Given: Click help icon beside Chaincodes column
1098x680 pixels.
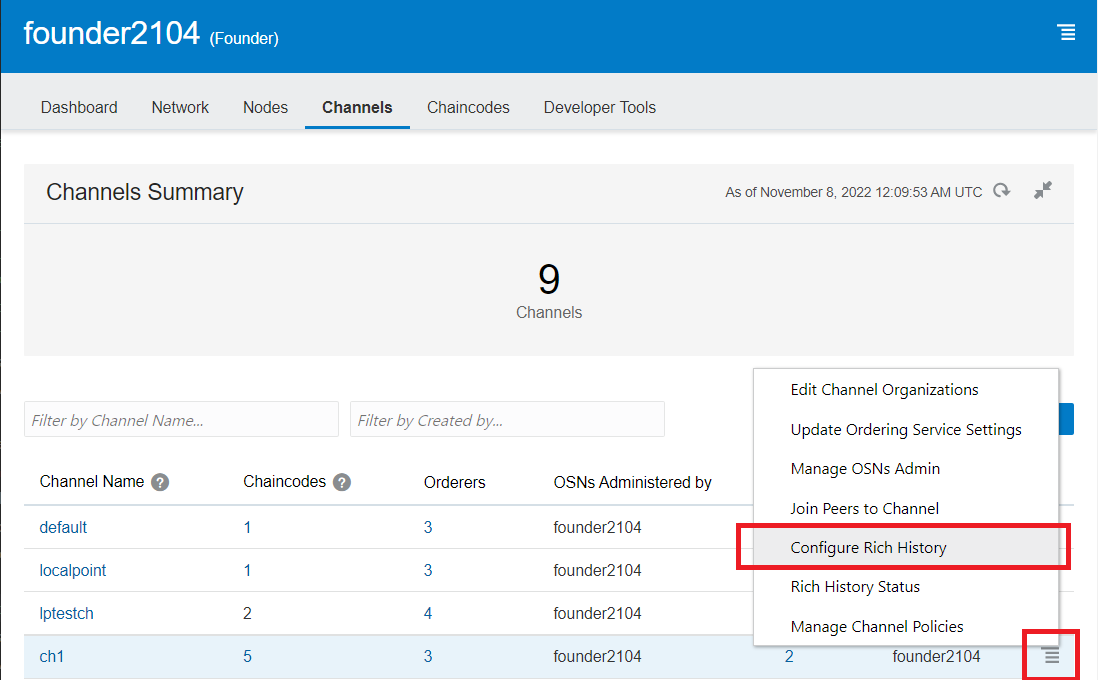Looking at the screenshot, I should (342, 482).
